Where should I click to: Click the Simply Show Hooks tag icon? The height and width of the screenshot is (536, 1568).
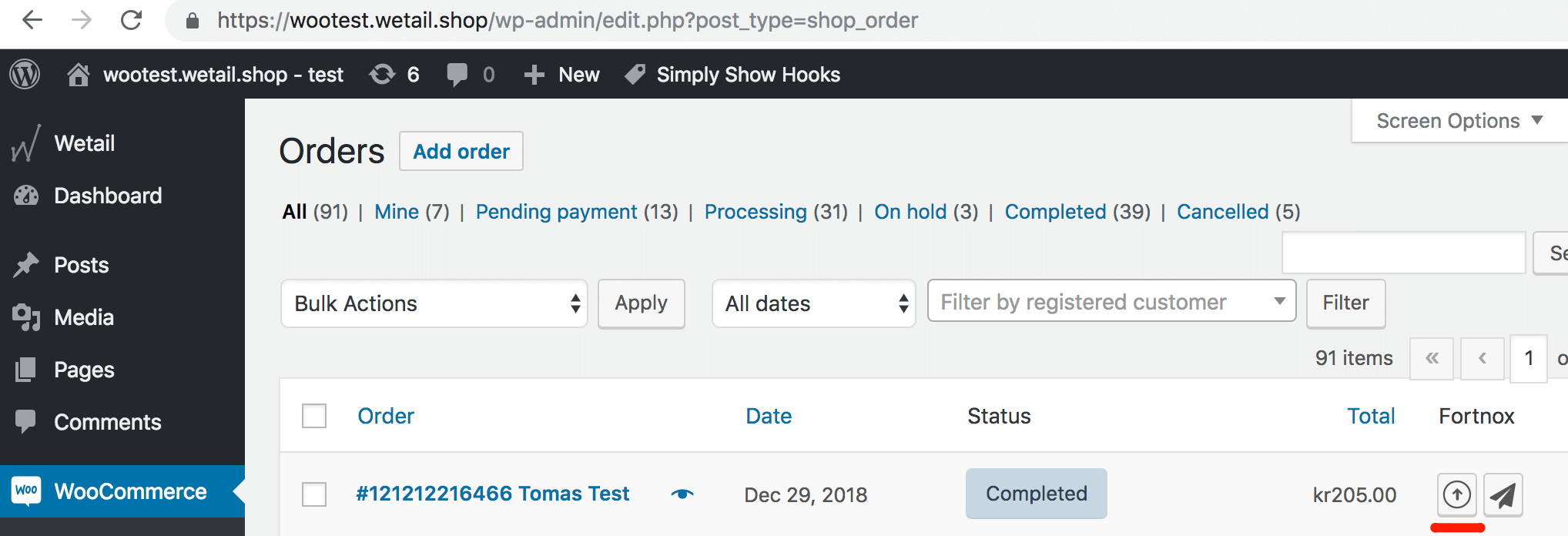click(x=635, y=75)
